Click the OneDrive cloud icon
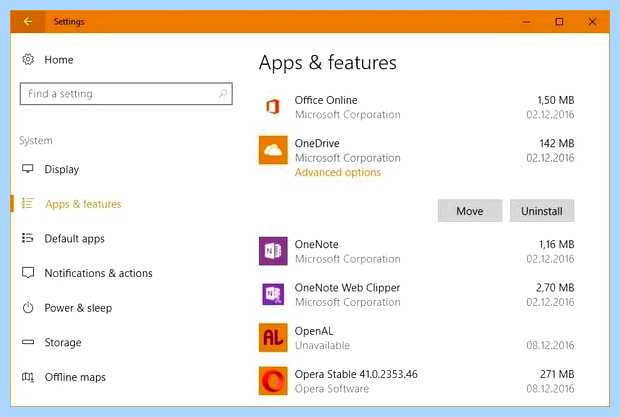Viewport: 620px width, 417px height. 273,150
